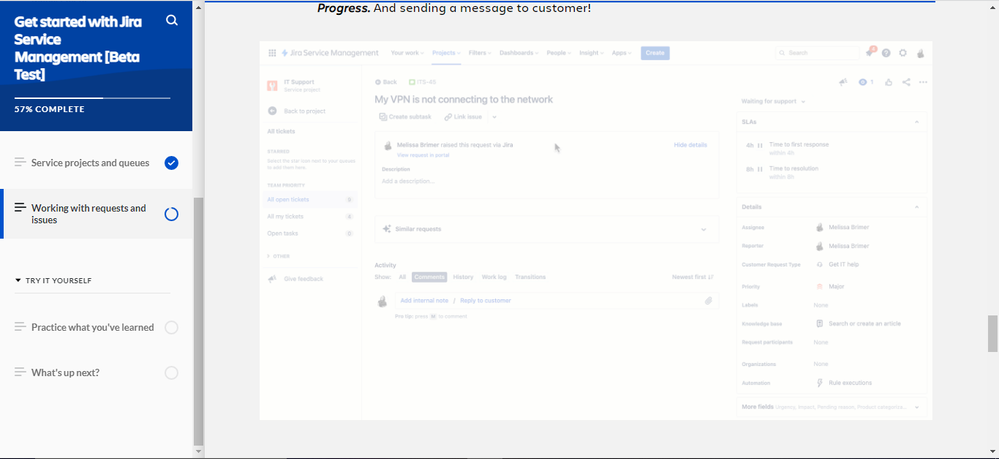
Task: Click the Working with requests progress circle
Action: point(171,214)
